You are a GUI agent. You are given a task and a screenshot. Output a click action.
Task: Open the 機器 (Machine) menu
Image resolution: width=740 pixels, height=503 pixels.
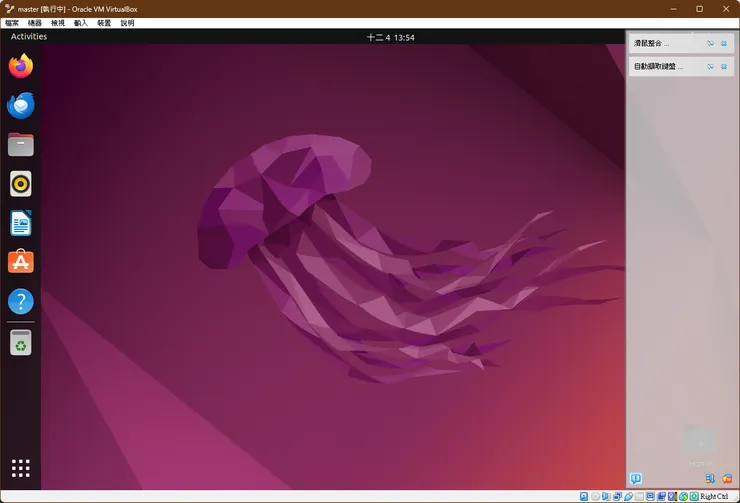pyautogui.click(x=35, y=22)
